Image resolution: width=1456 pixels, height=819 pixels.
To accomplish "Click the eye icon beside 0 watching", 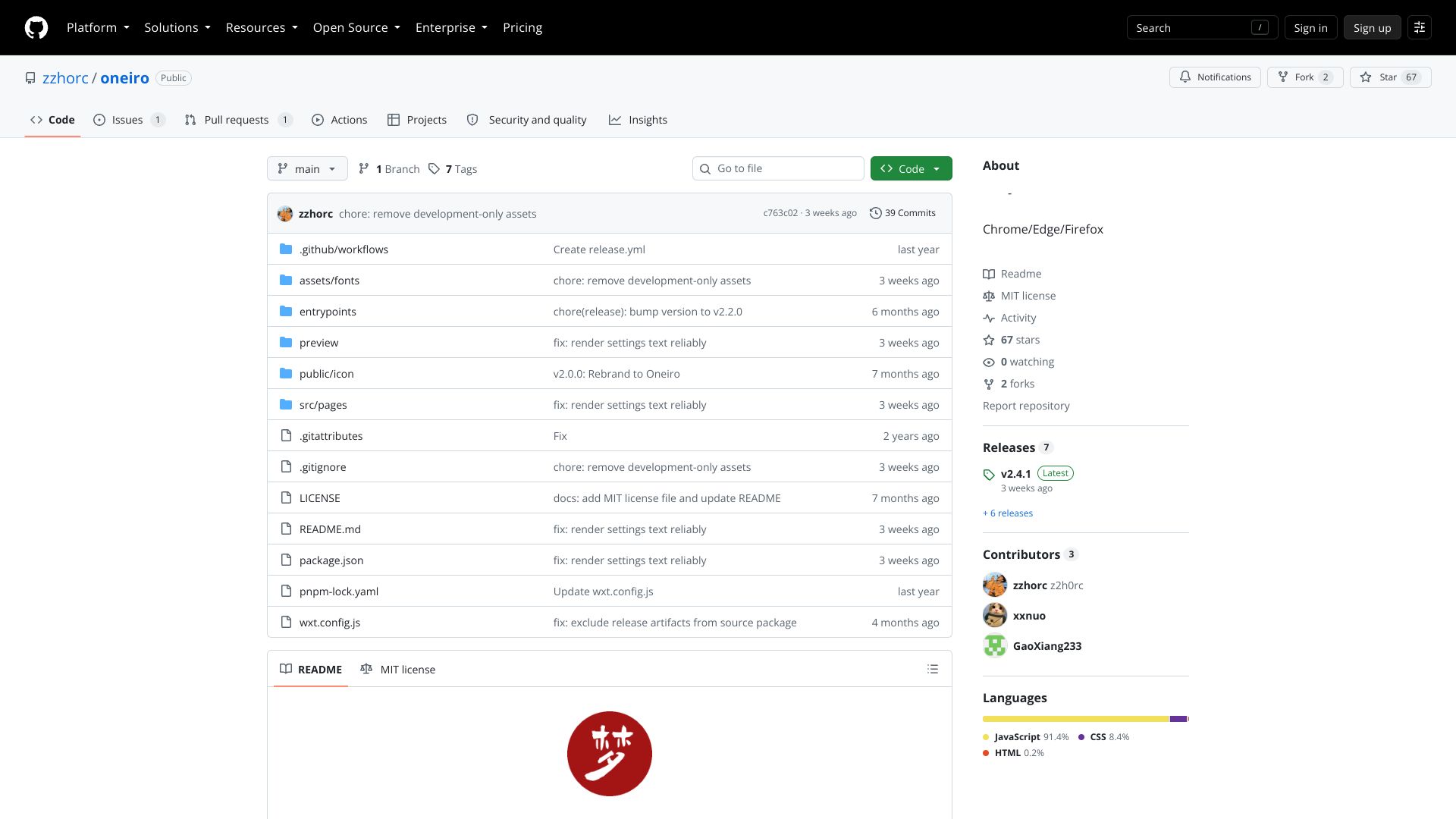I will click(x=989, y=362).
